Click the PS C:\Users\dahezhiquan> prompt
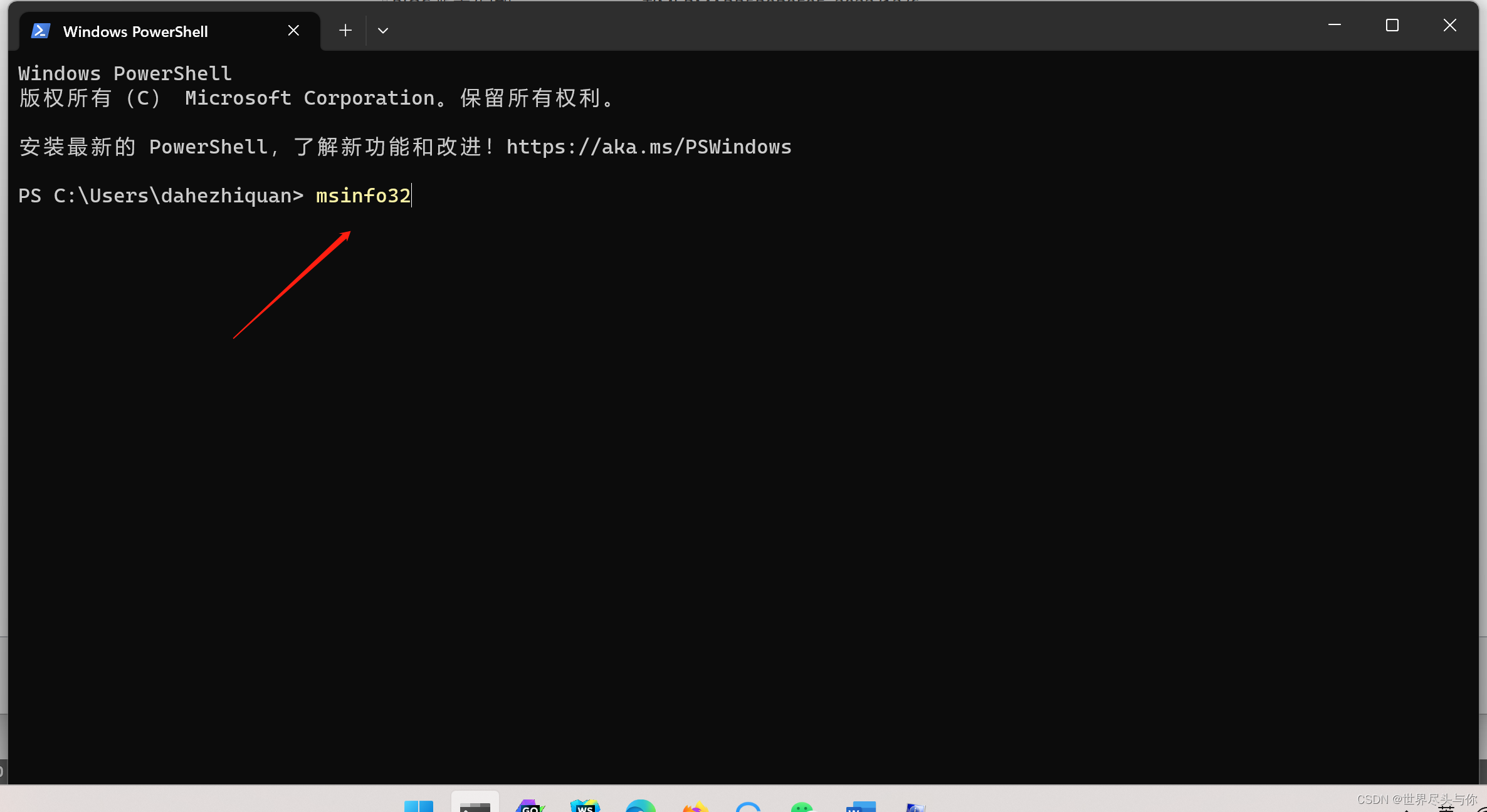The height and width of the screenshot is (812, 1487). pos(160,195)
